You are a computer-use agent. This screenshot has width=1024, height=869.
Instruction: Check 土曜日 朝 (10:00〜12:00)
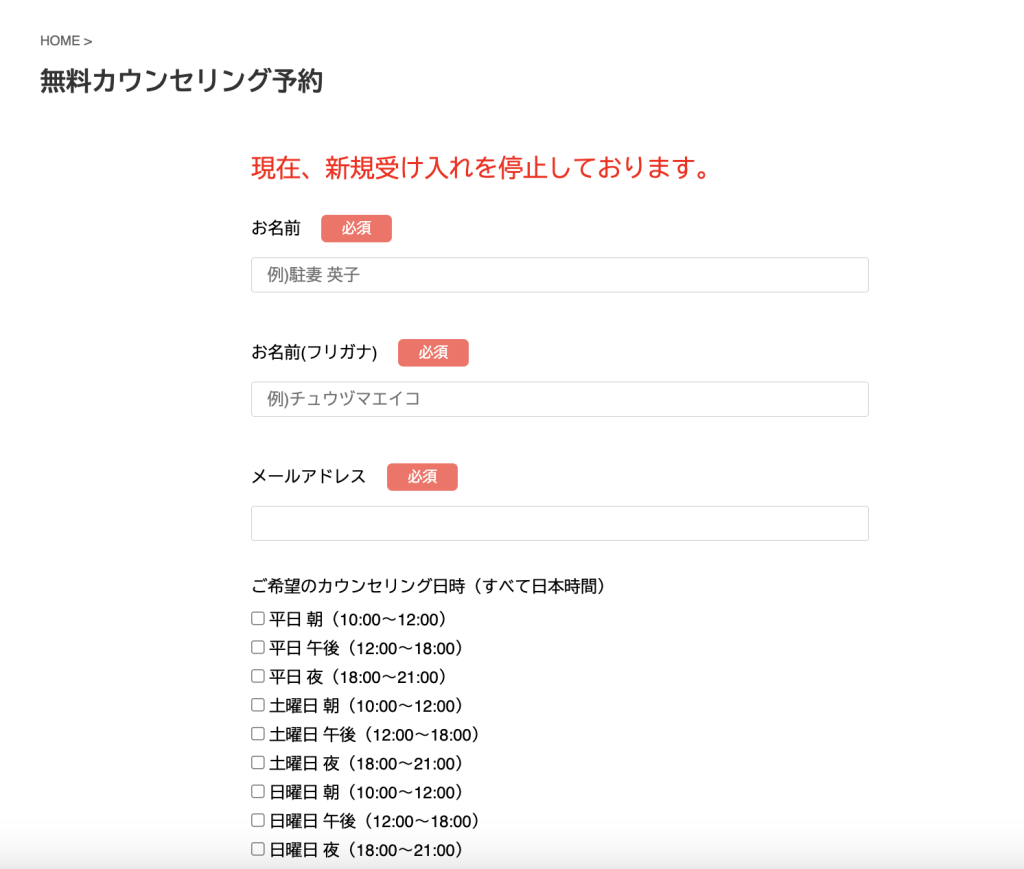257,704
